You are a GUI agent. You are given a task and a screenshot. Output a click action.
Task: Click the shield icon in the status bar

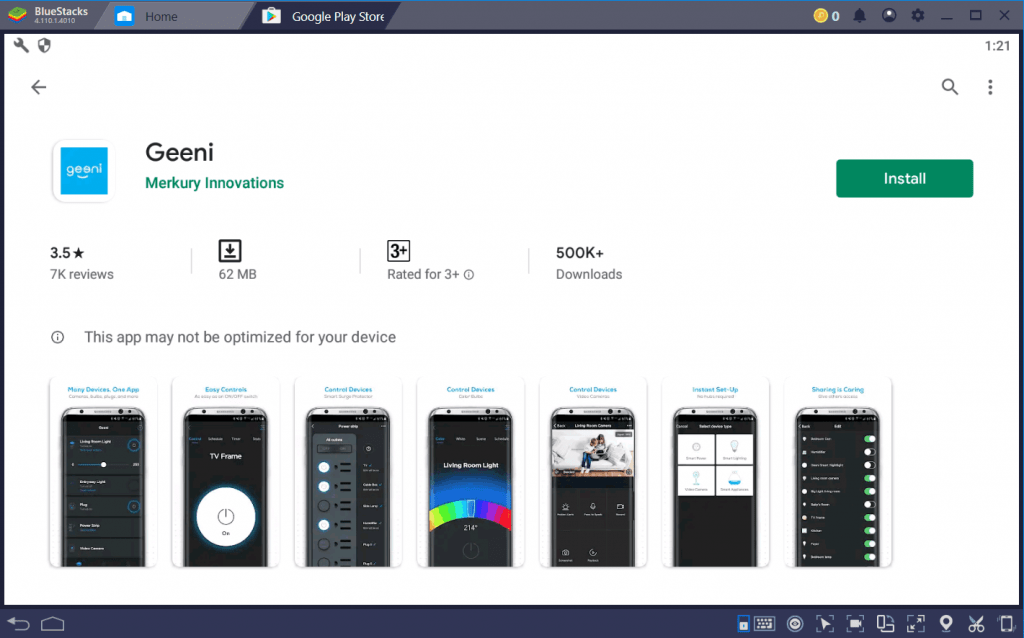point(44,45)
